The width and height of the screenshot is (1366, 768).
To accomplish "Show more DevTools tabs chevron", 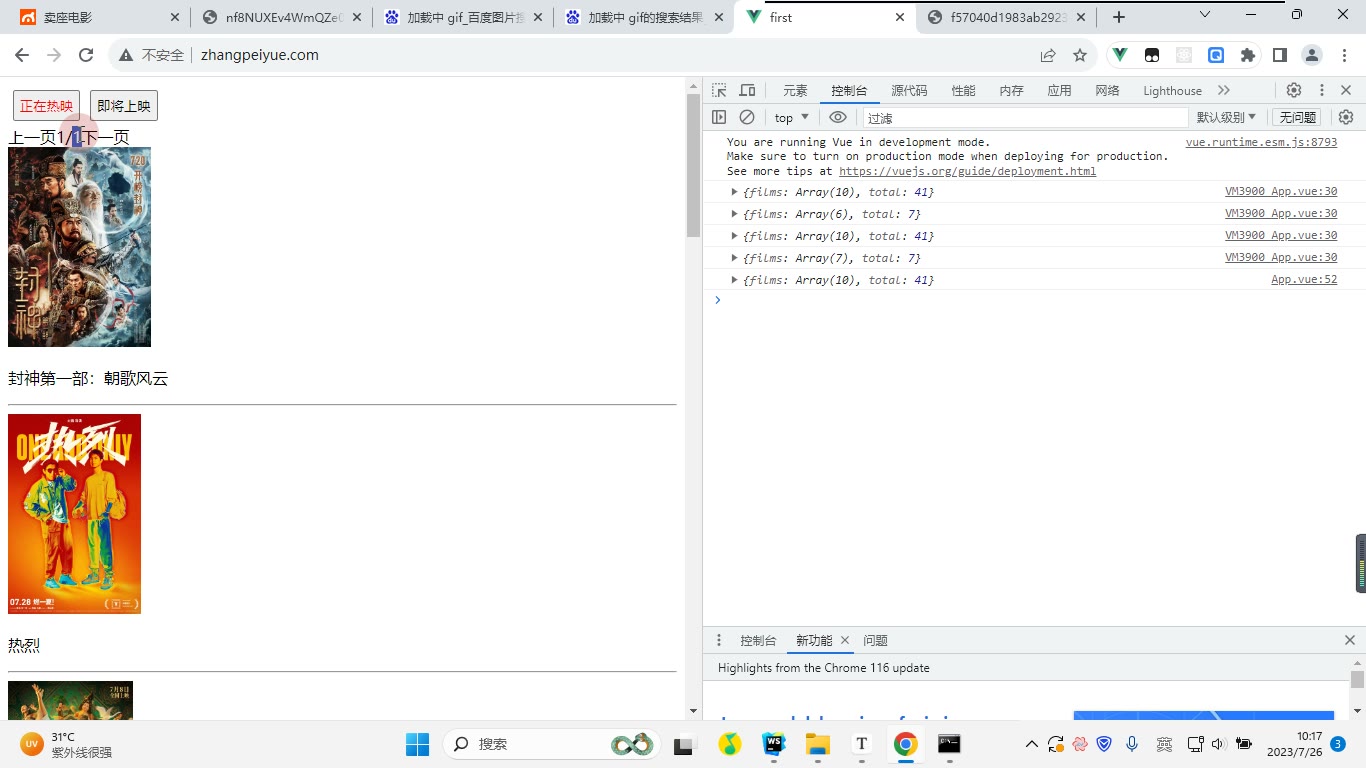I will tap(1224, 90).
